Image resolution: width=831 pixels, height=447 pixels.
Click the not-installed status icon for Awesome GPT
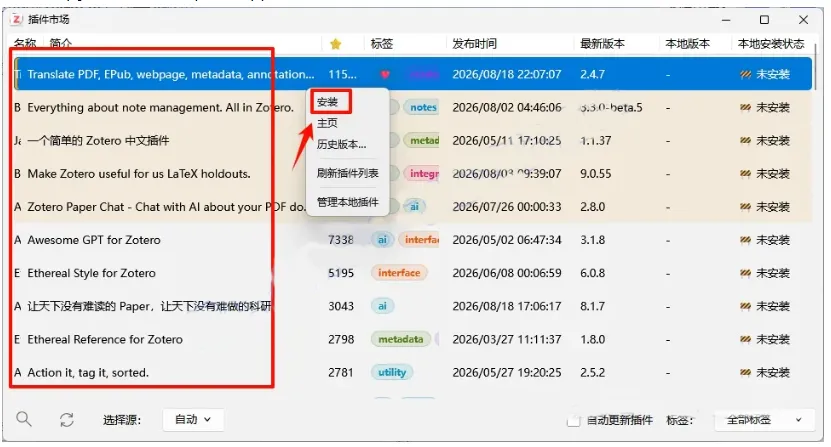[745, 240]
